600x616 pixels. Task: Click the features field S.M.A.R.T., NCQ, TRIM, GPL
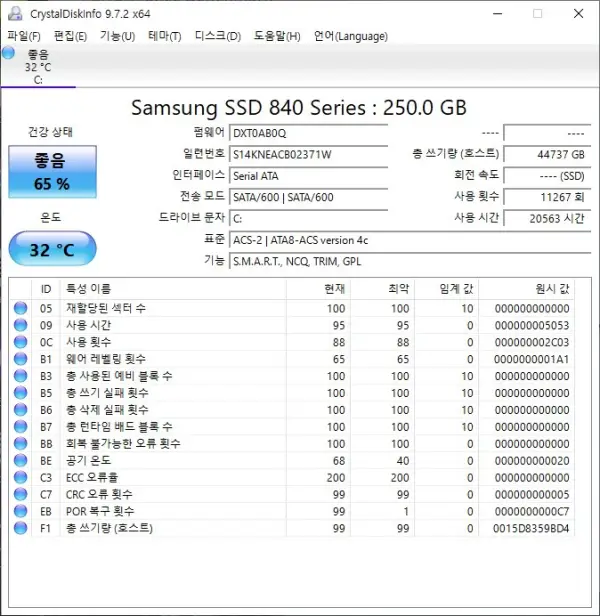click(x=410, y=261)
